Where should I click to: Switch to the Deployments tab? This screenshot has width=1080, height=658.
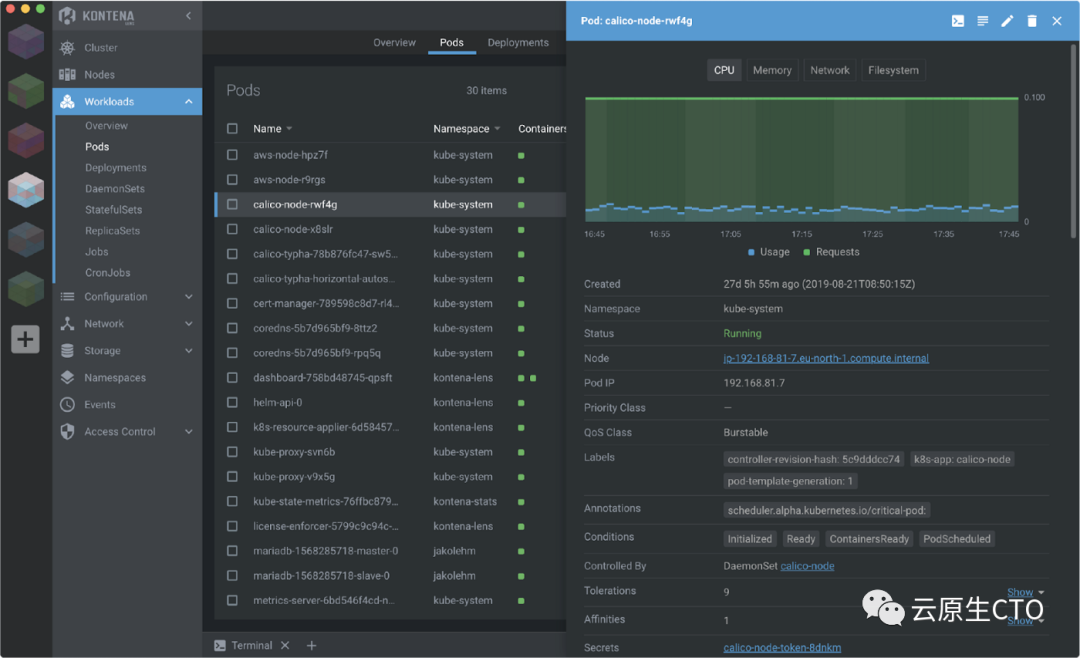[x=518, y=43]
